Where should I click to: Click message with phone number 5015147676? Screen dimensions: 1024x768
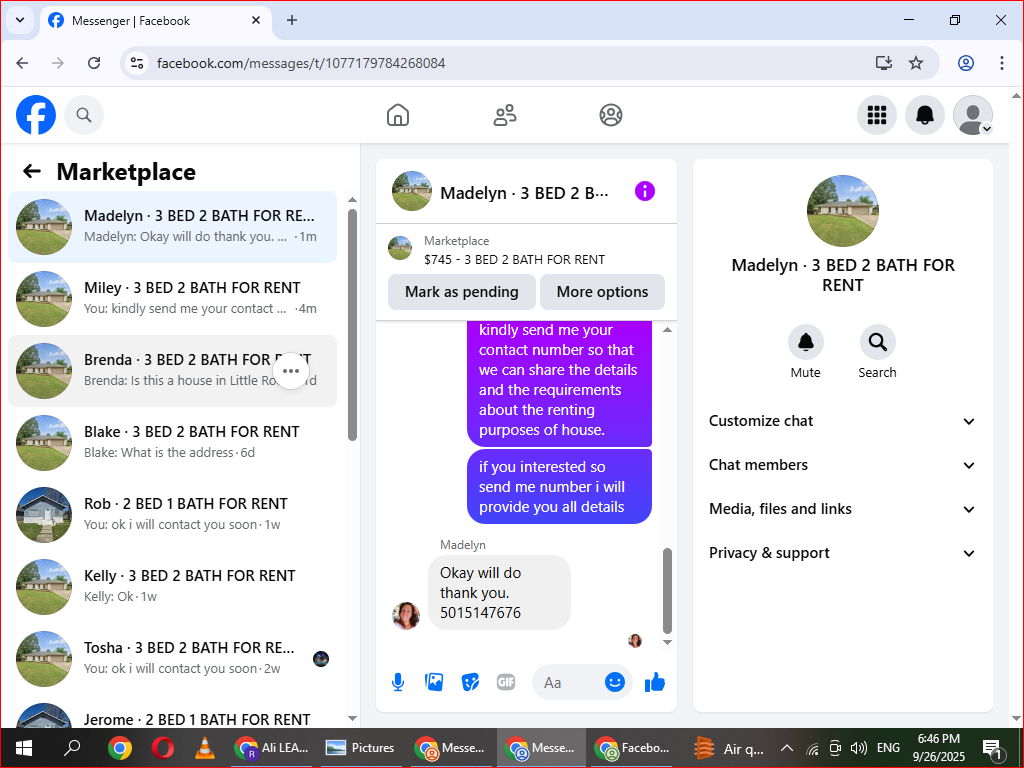(499, 592)
